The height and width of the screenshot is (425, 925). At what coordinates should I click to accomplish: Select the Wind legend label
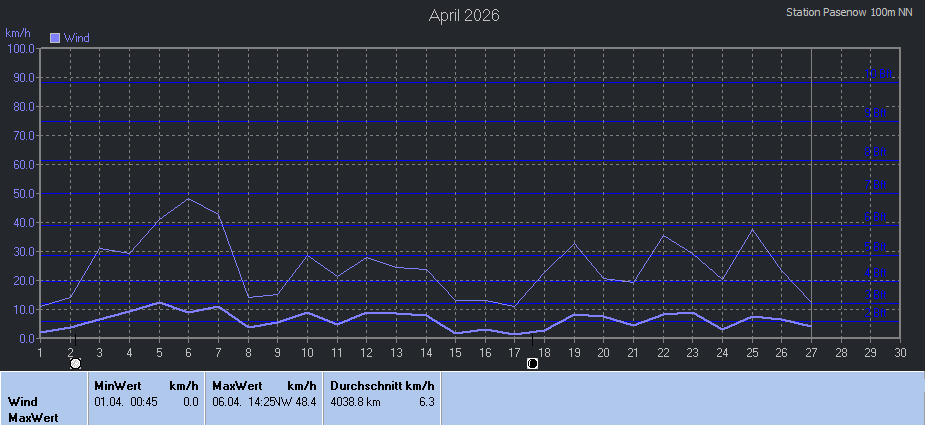tap(77, 38)
